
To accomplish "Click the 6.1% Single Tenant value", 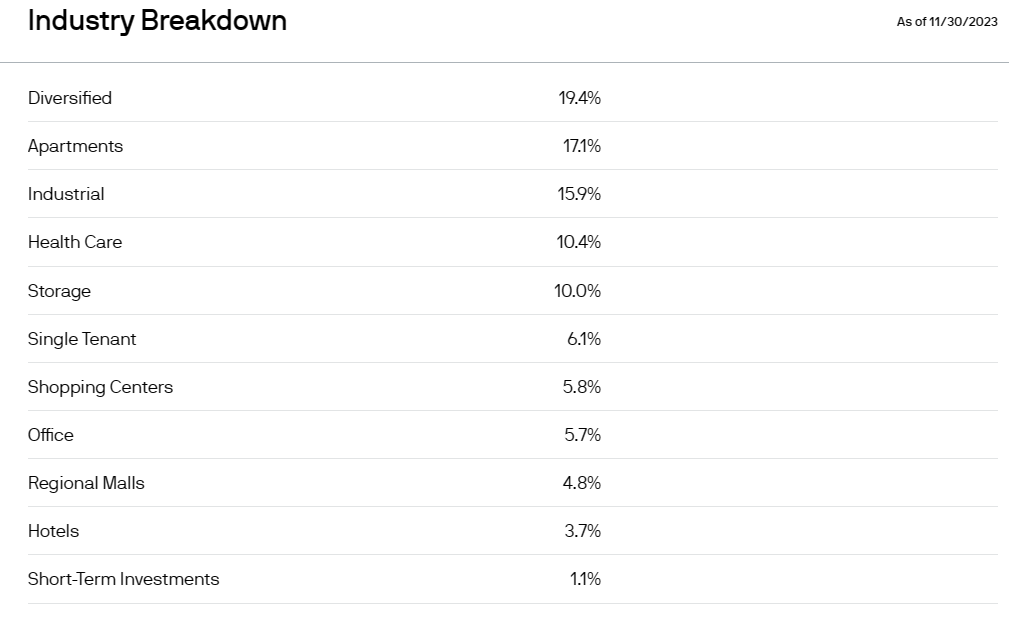I will pyautogui.click(x=583, y=339).
